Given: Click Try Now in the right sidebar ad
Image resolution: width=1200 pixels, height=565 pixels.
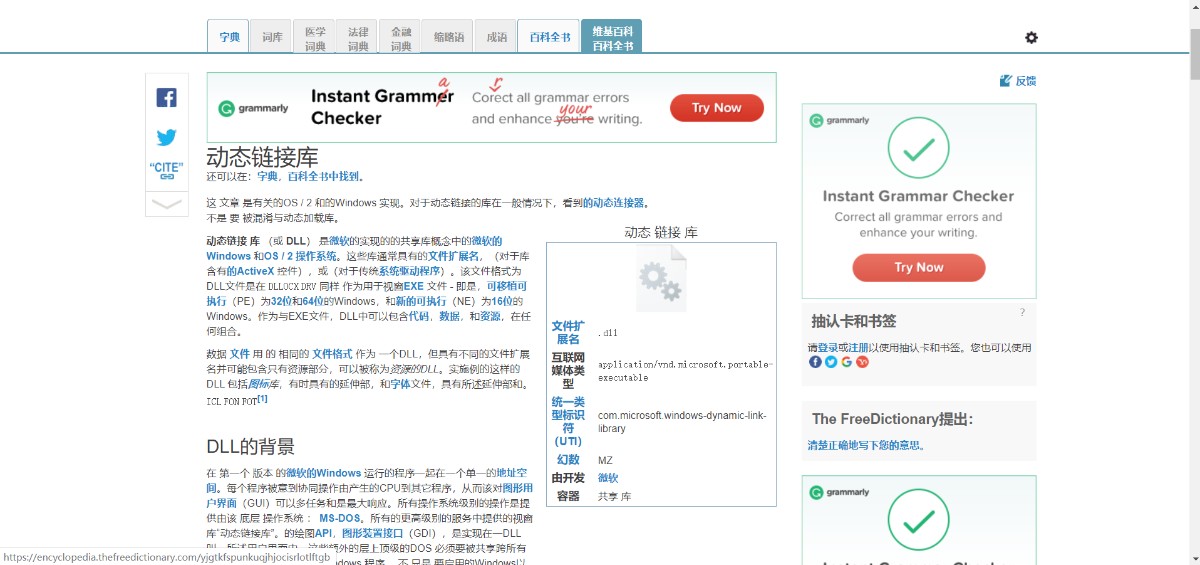Looking at the screenshot, I should (918, 267).
